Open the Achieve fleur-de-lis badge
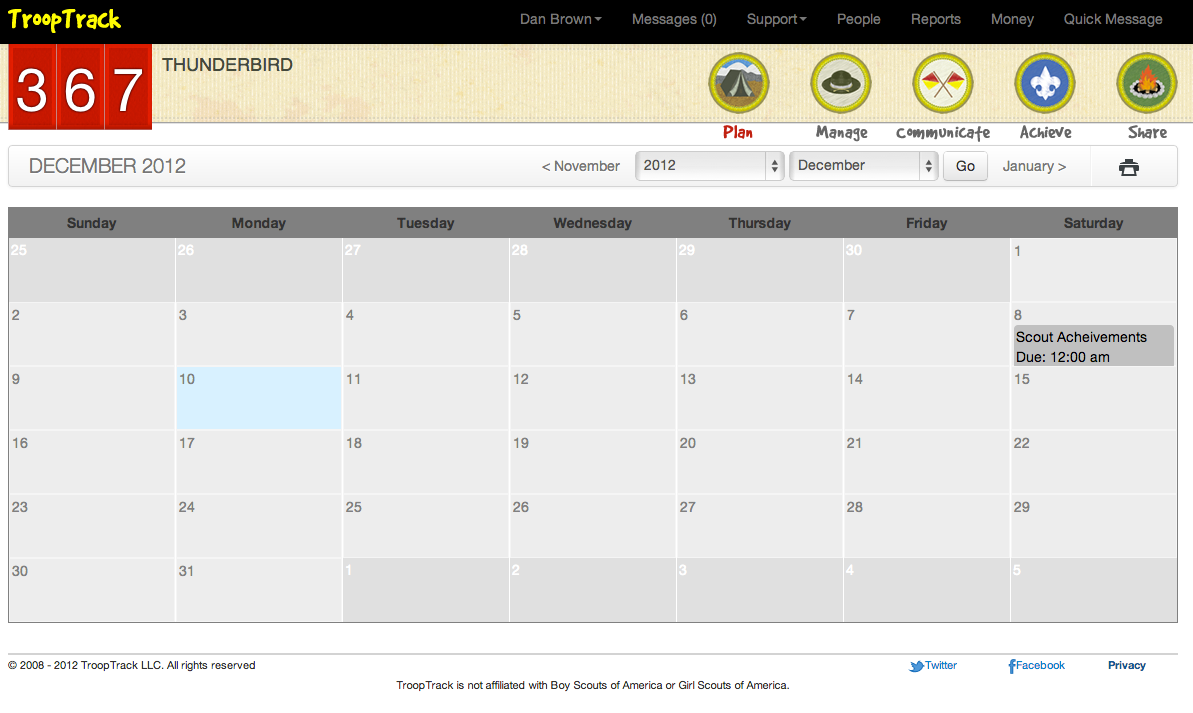The width and height of the screenshot is (1193, 713). pyautogui.click(x=1045, y=83)
